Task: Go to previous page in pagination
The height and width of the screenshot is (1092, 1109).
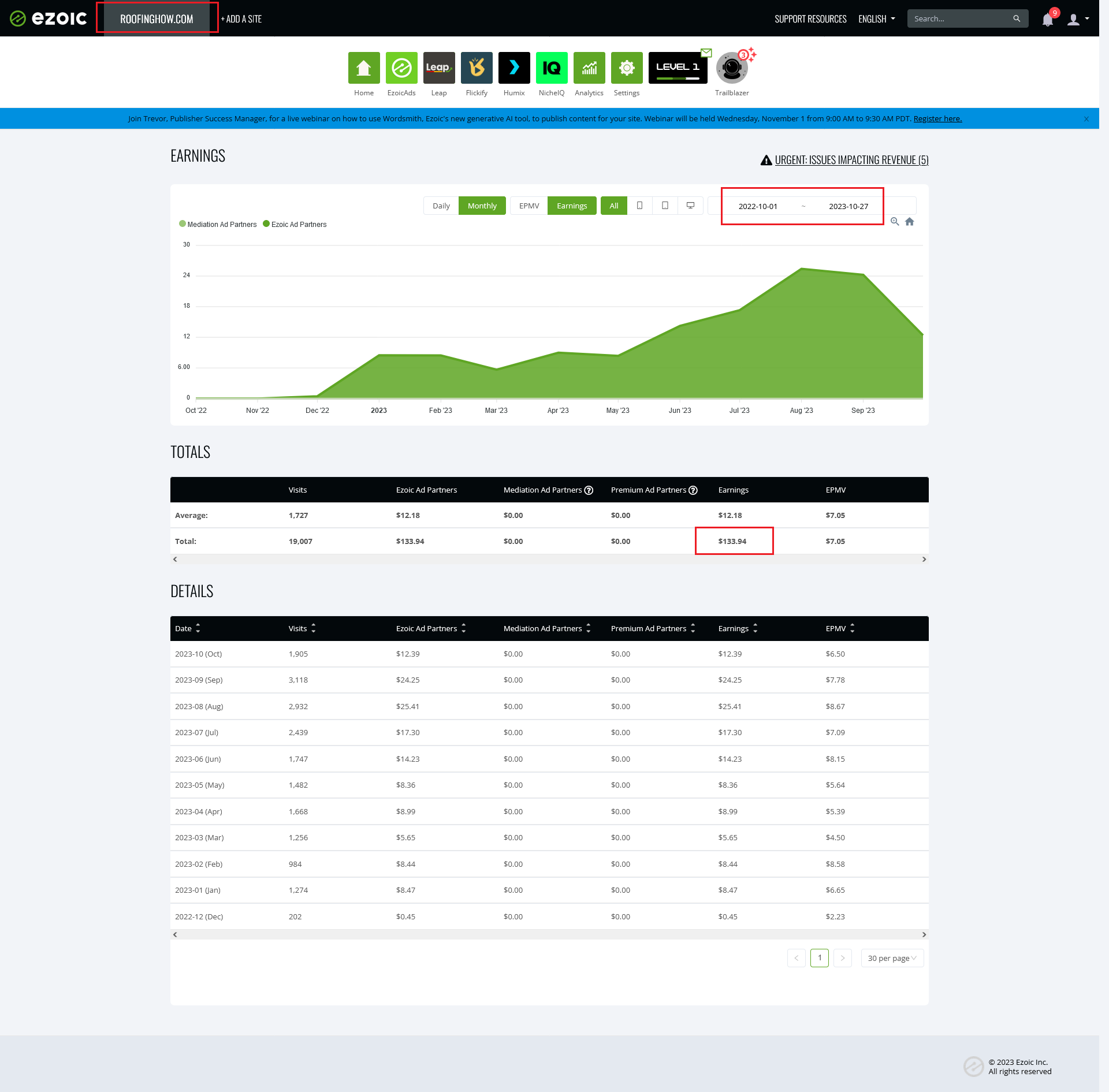Action: (x=797, y=958)
